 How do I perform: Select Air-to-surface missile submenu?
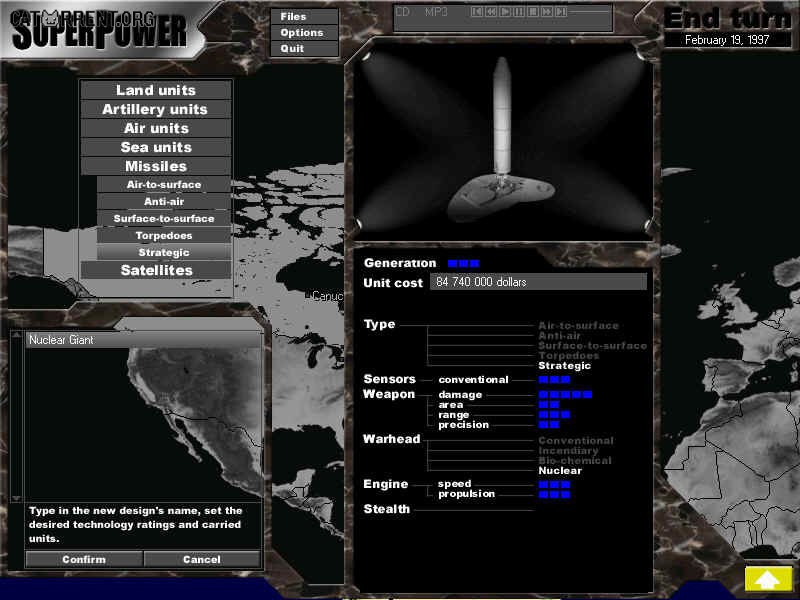tap(164, 185)
